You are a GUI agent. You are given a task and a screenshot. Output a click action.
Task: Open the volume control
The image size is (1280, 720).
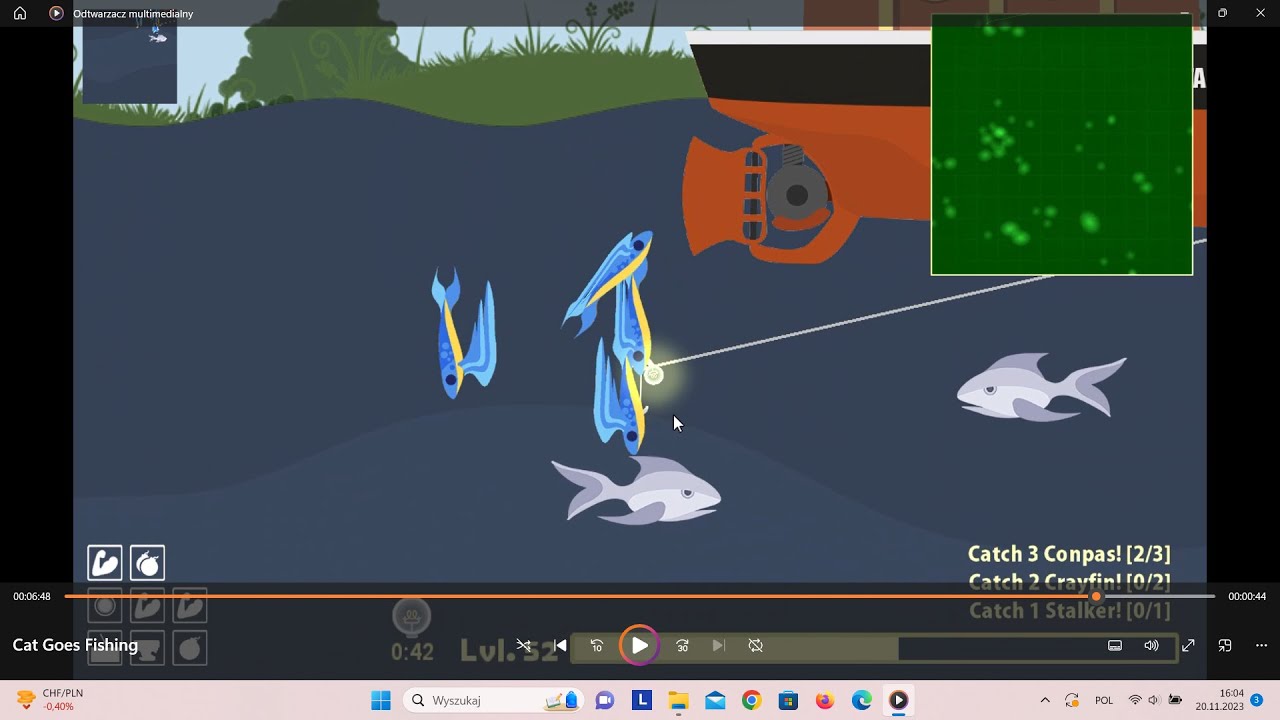1151,646
